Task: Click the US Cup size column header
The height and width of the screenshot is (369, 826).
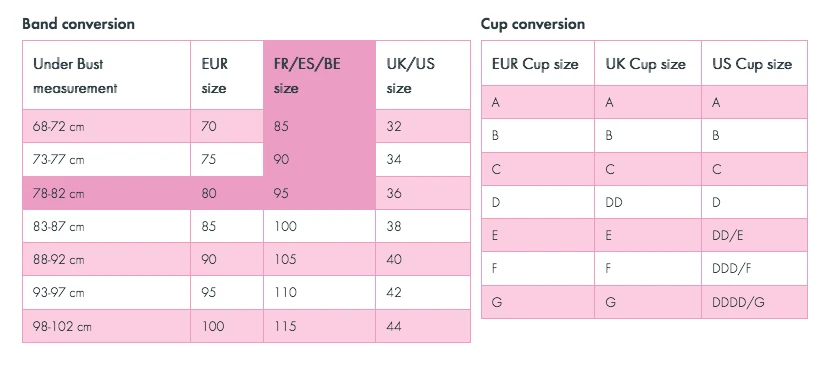Action: pyautogui.click(x=754, y=63)
